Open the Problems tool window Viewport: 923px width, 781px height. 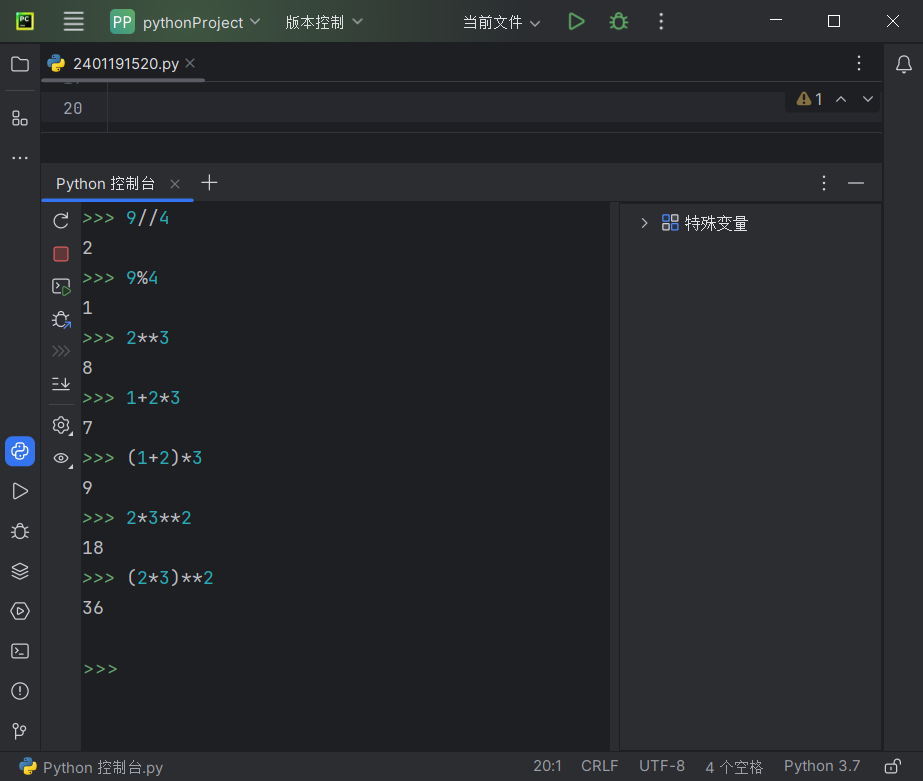pos(20,691)
